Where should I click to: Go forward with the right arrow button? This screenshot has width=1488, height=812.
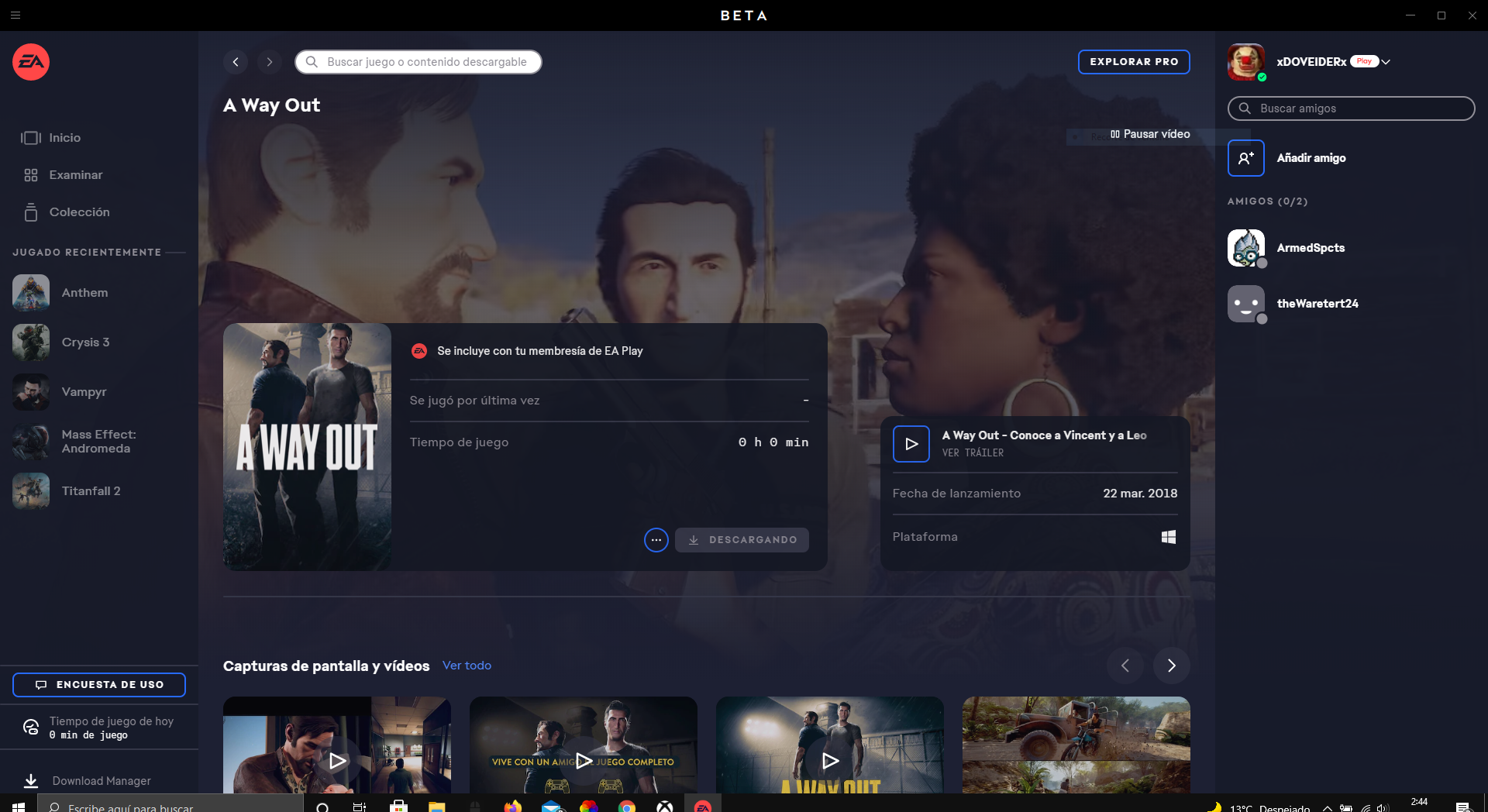click(x=270, y=62)
